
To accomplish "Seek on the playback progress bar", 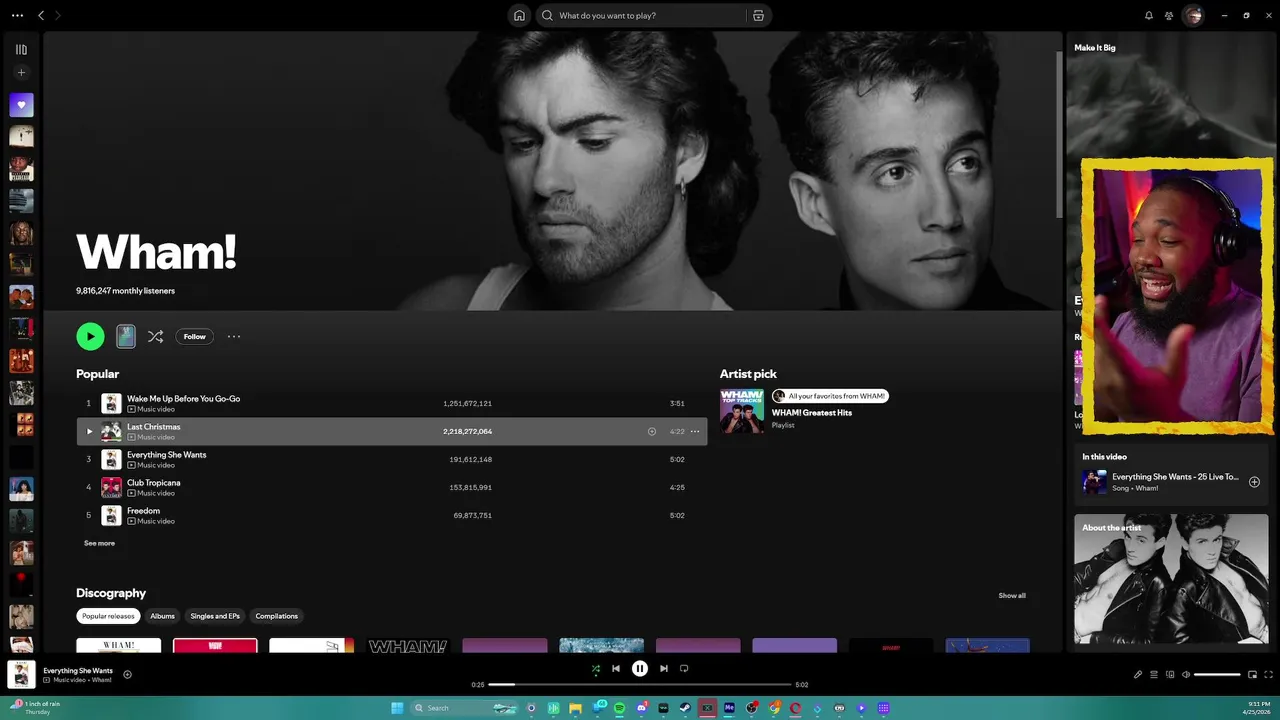I will 640,685.
